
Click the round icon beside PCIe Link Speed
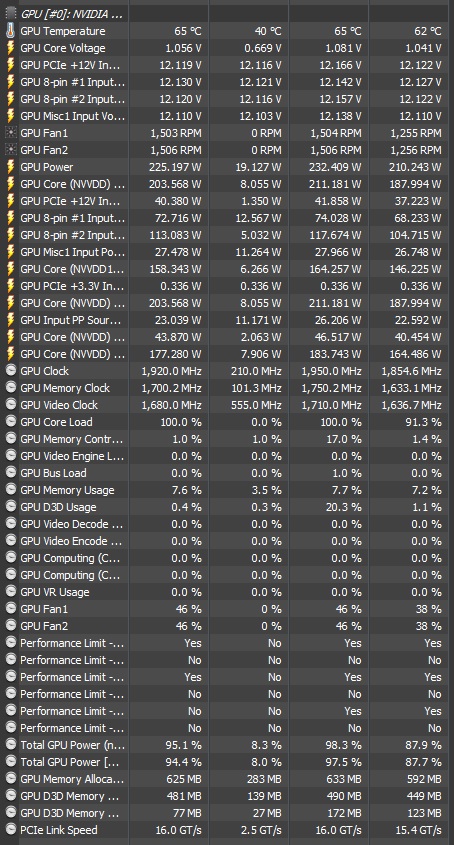point(11,830)
